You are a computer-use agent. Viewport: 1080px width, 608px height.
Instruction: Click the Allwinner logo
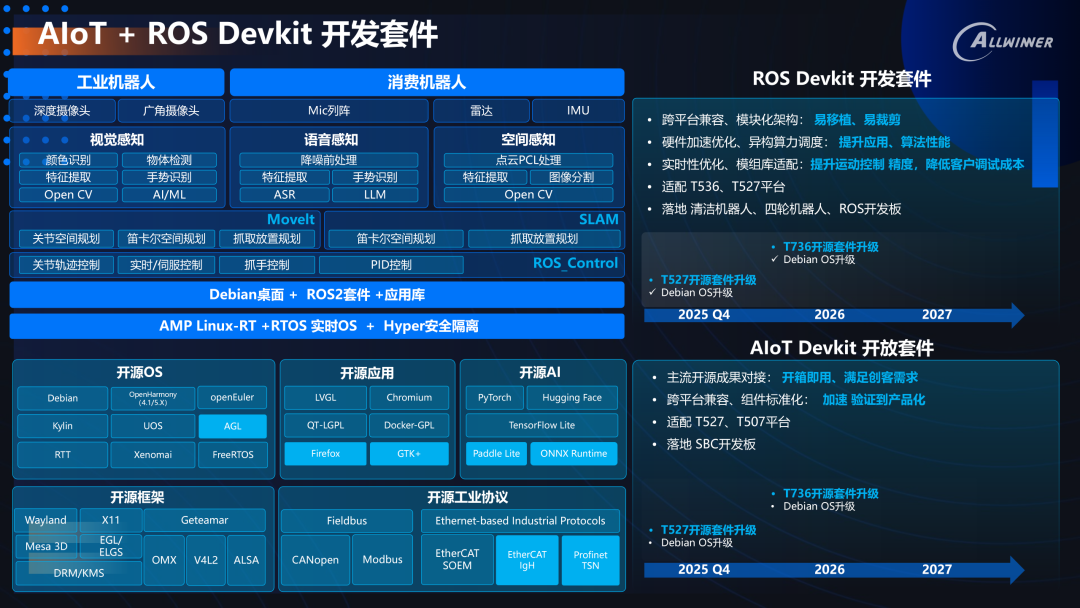(x=1002, y=42)
